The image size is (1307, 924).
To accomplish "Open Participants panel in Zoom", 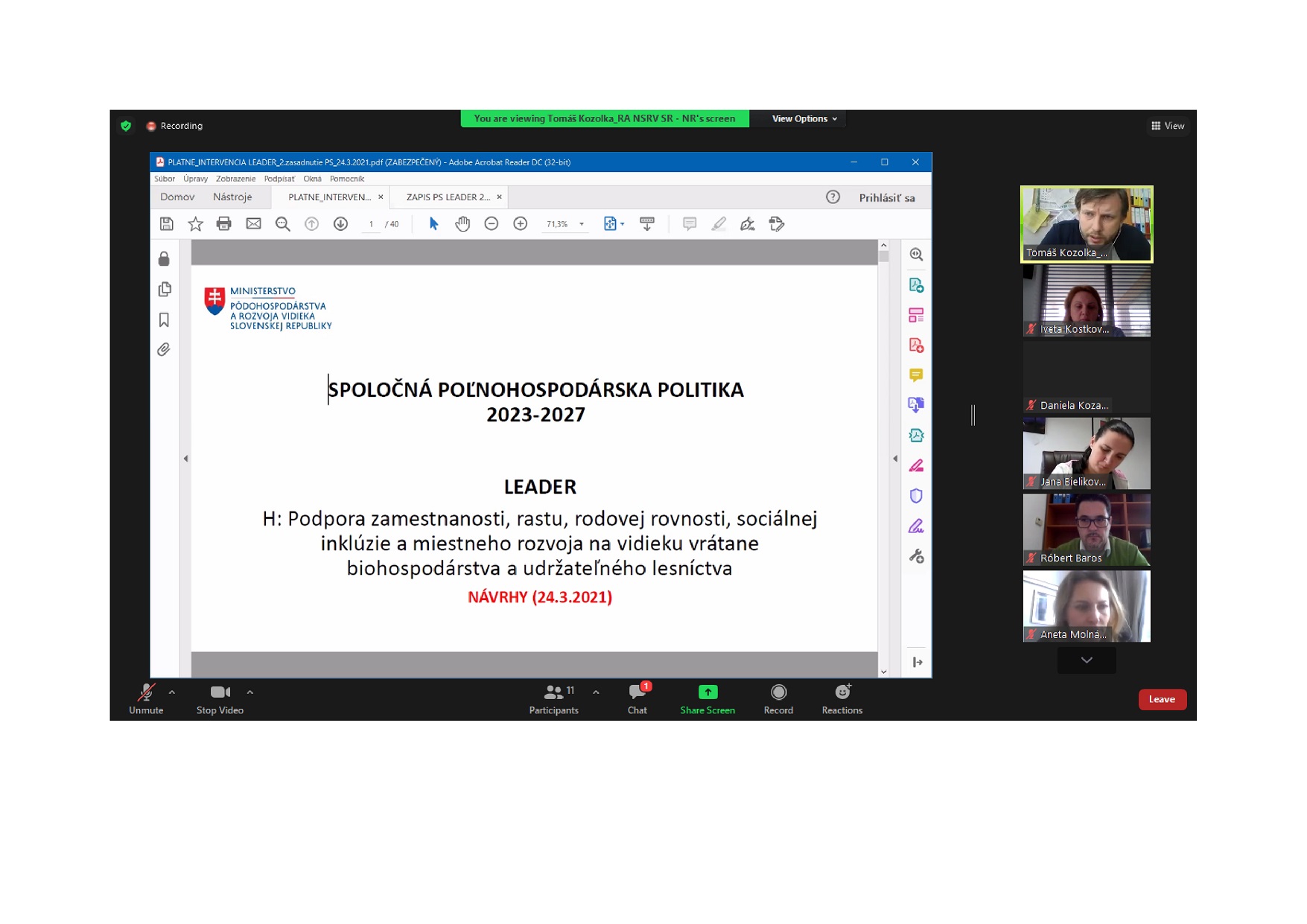I will pos(553,700).
